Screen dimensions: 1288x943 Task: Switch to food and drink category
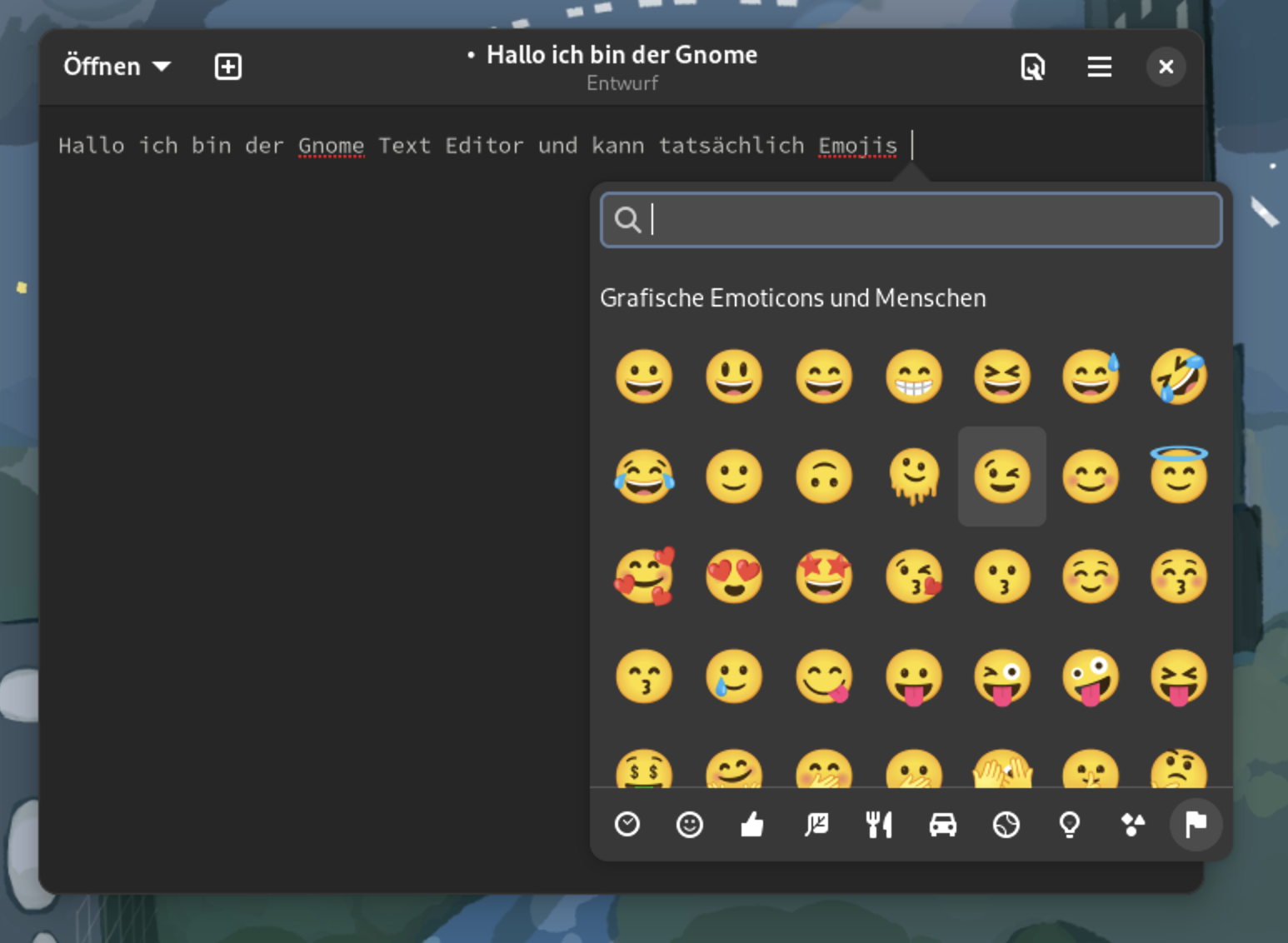879,825
